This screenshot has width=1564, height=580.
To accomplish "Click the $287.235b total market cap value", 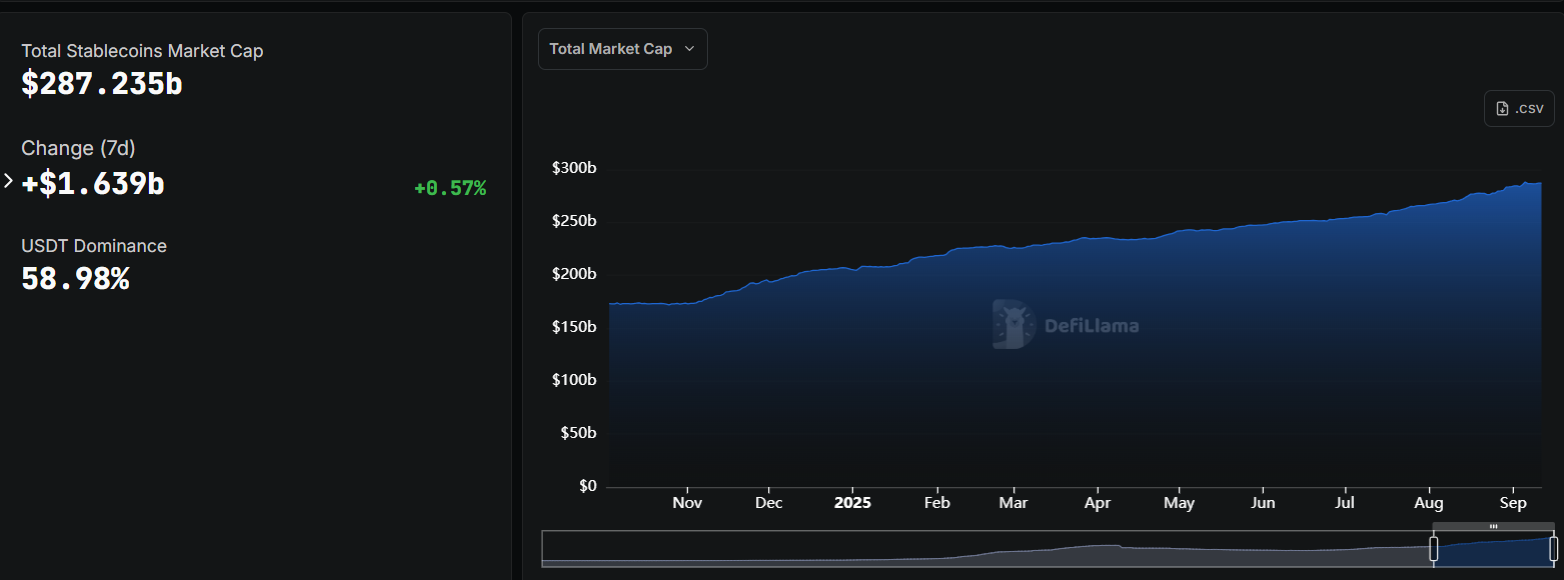I will (102, 84).
